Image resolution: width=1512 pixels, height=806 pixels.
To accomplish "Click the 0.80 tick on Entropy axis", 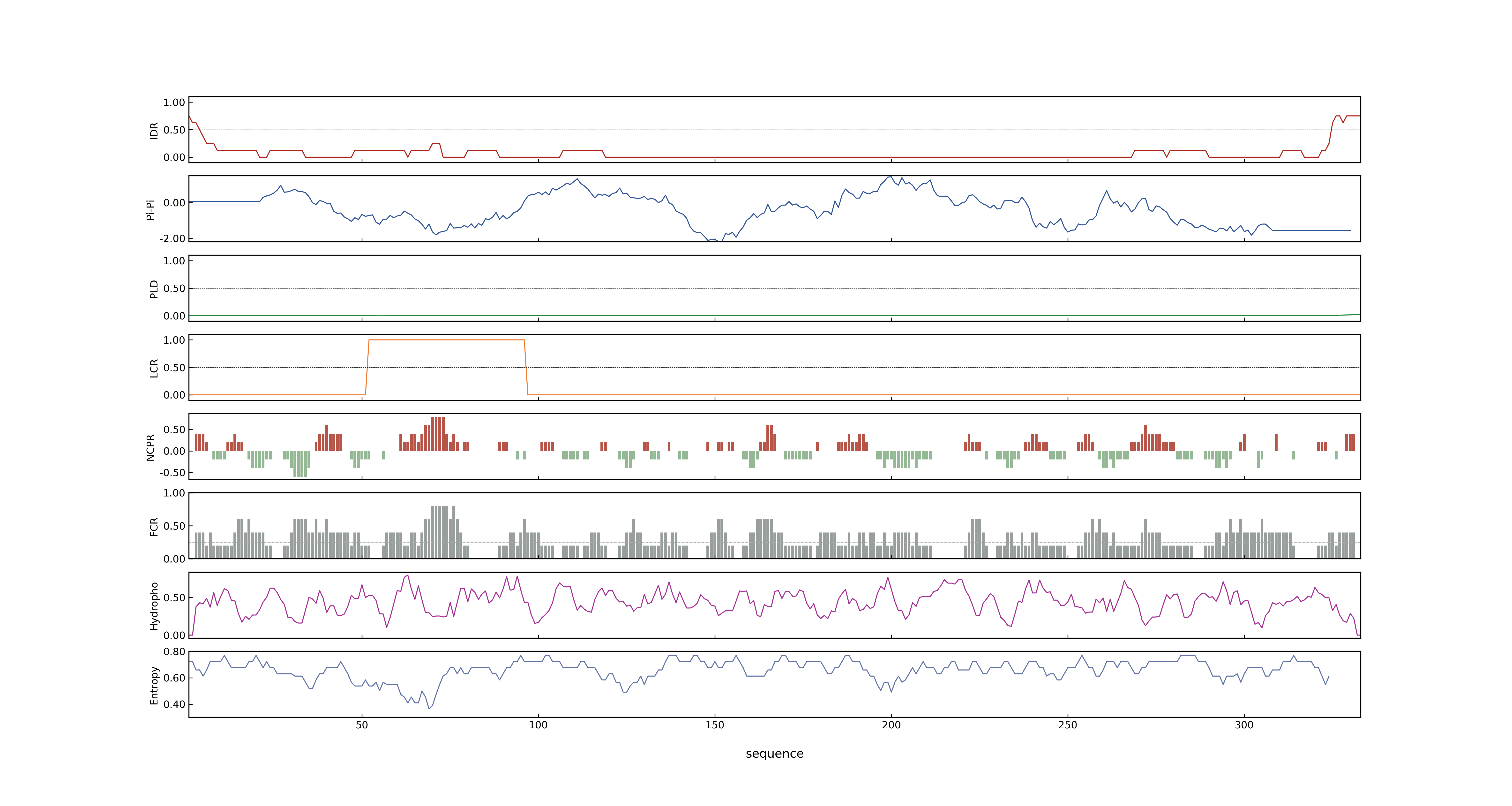I will pos(174,652).
